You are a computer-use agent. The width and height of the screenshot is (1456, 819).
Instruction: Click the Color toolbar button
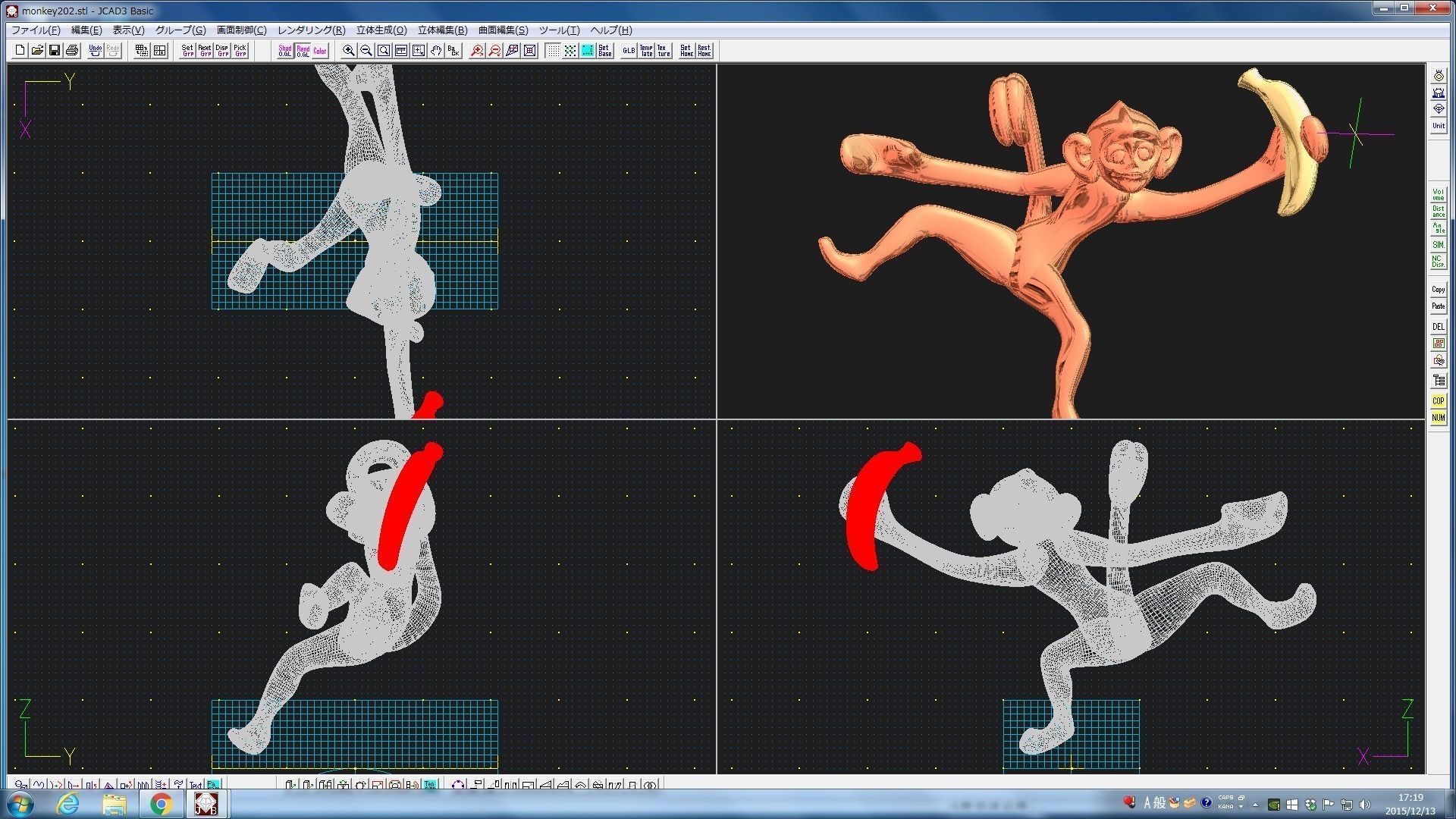pyautogui.click(x=320, y=51)
